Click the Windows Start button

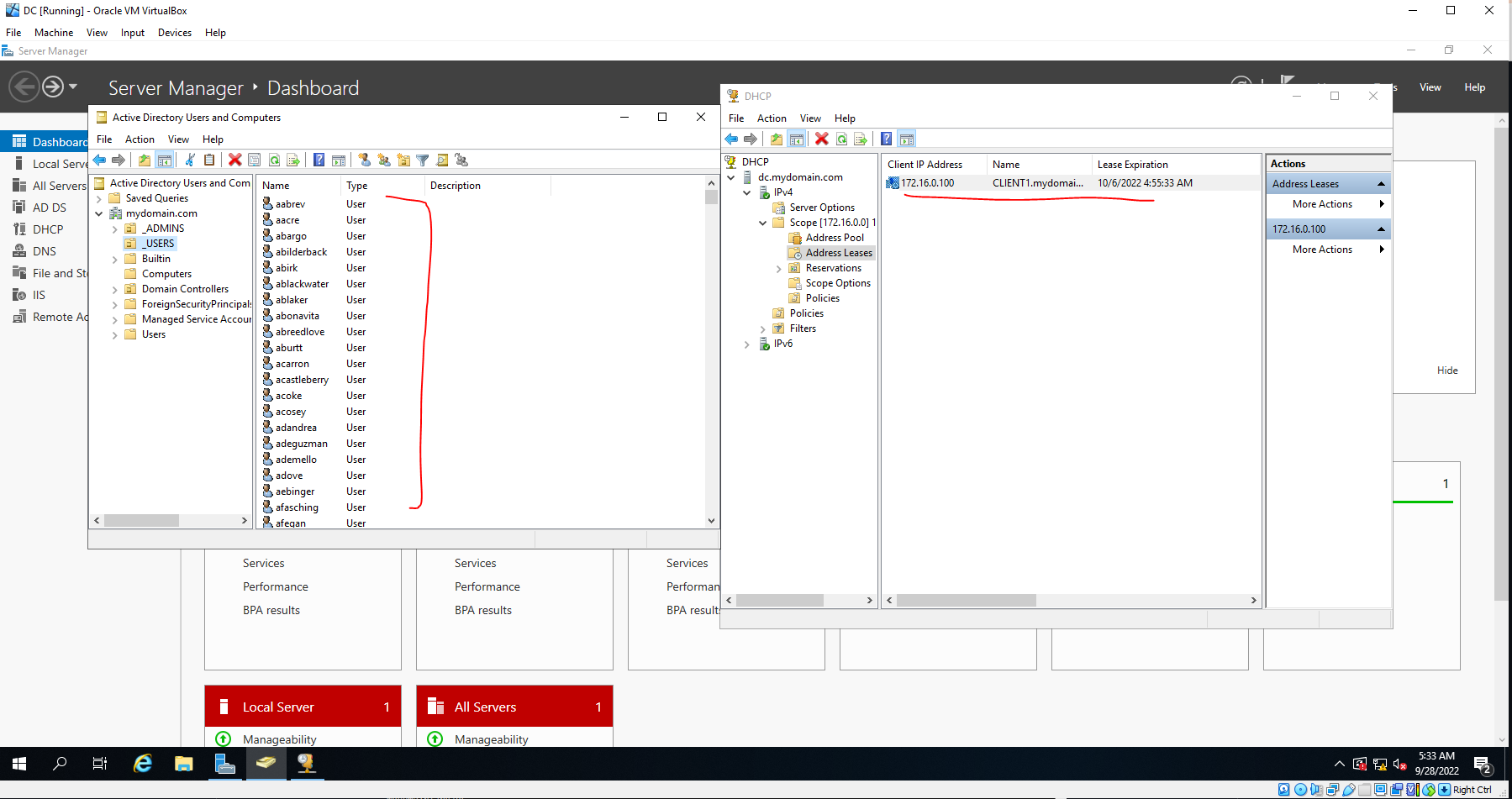[19, 764]
